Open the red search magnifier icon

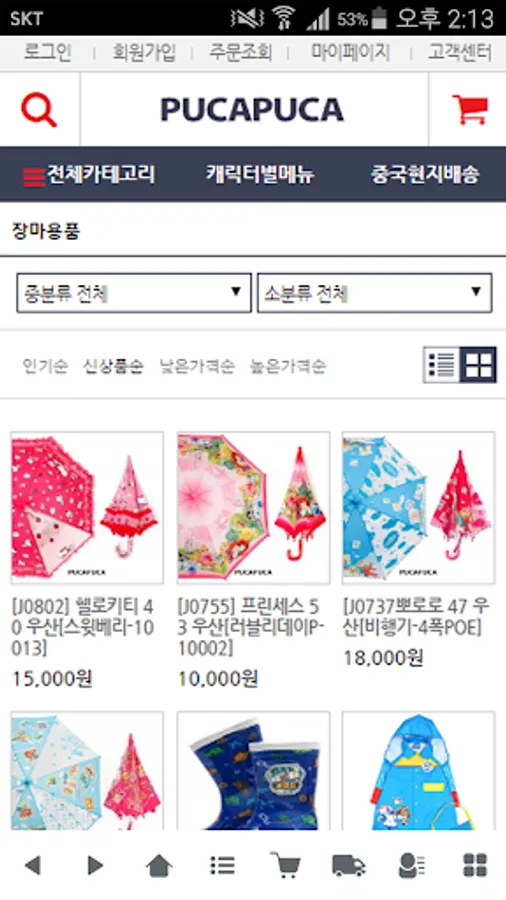(x=39, y=110)
